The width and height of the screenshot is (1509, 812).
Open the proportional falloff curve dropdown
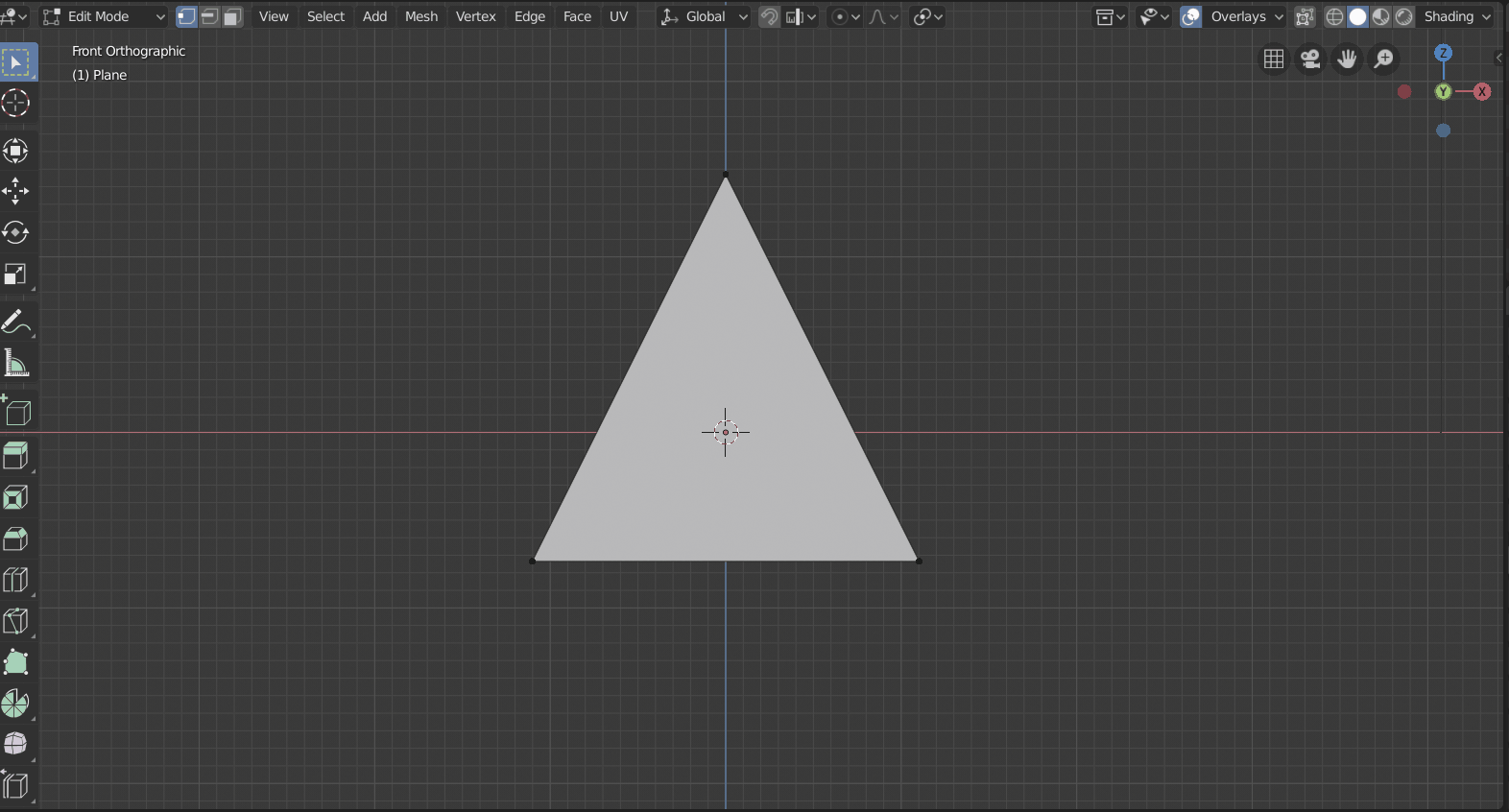click(883, 16)
